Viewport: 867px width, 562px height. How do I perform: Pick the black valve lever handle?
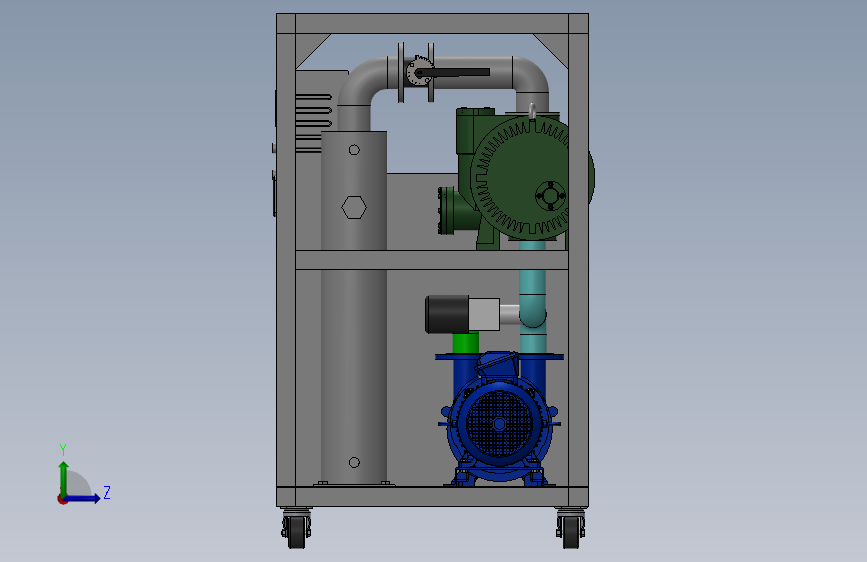click(x=453, y=72)
